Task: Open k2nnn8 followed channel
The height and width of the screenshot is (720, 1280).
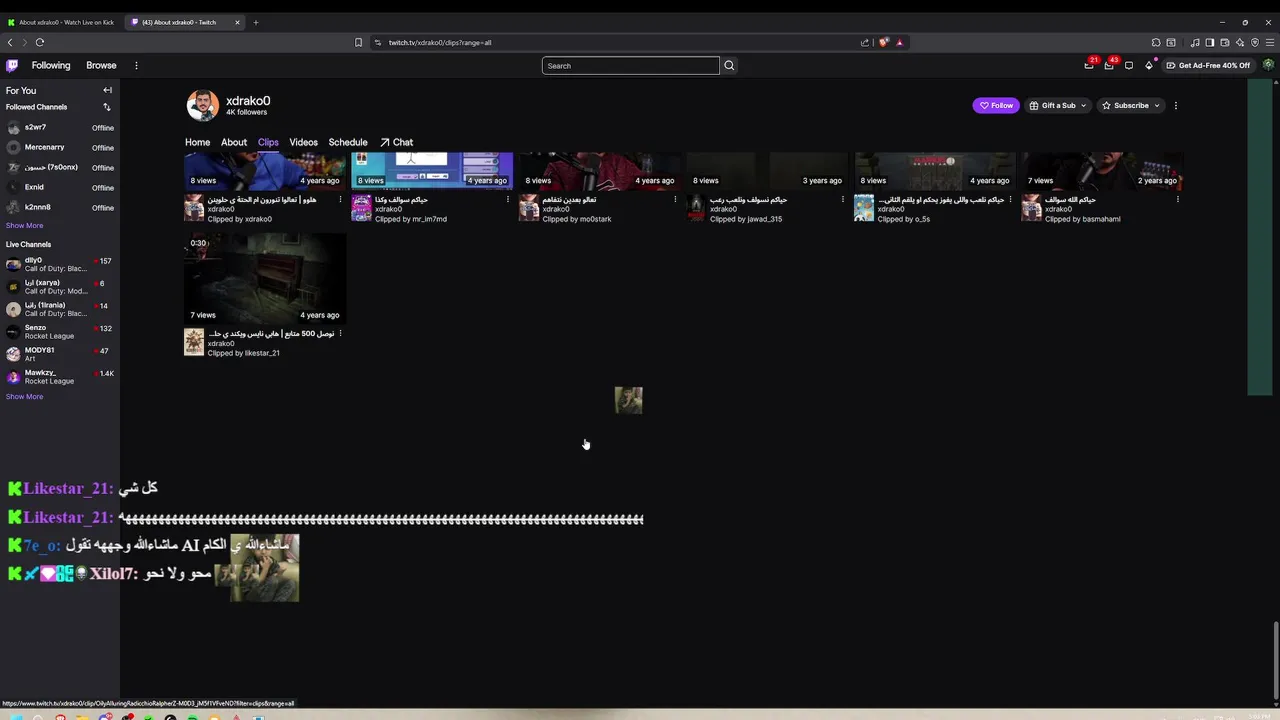Action: [x=60, y=207]
